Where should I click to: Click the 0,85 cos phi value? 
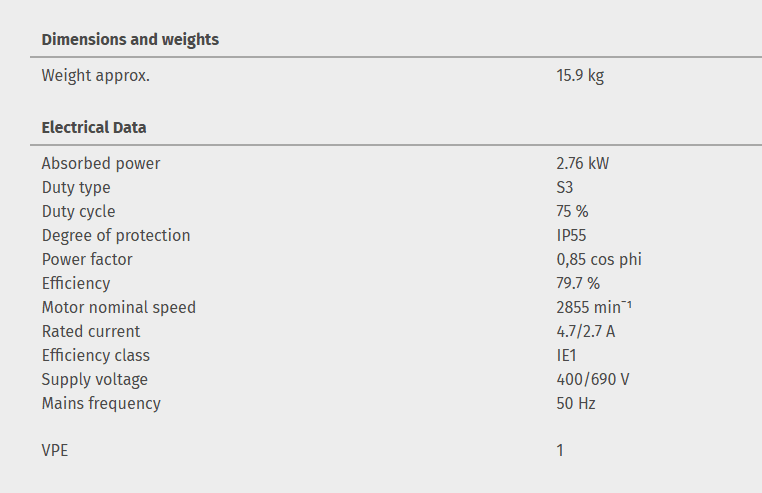pyautogui.click(x=599, y=259)
